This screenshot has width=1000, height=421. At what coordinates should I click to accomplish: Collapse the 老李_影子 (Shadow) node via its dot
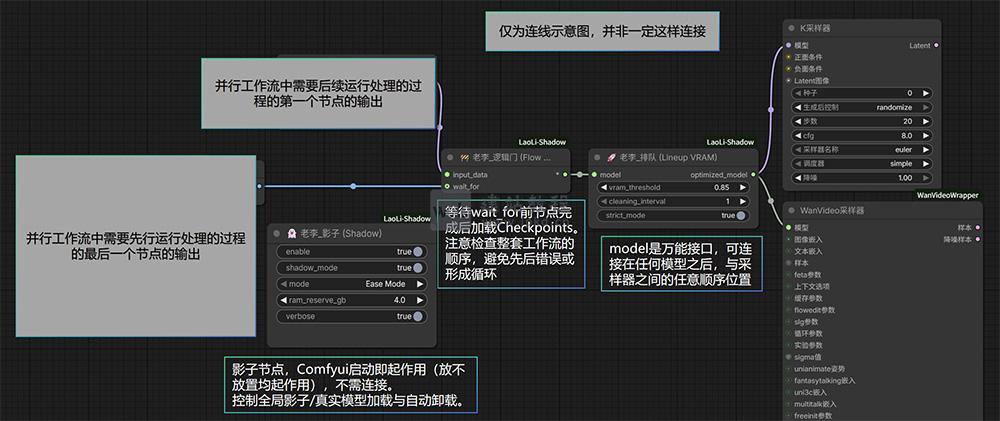(277, 233)
